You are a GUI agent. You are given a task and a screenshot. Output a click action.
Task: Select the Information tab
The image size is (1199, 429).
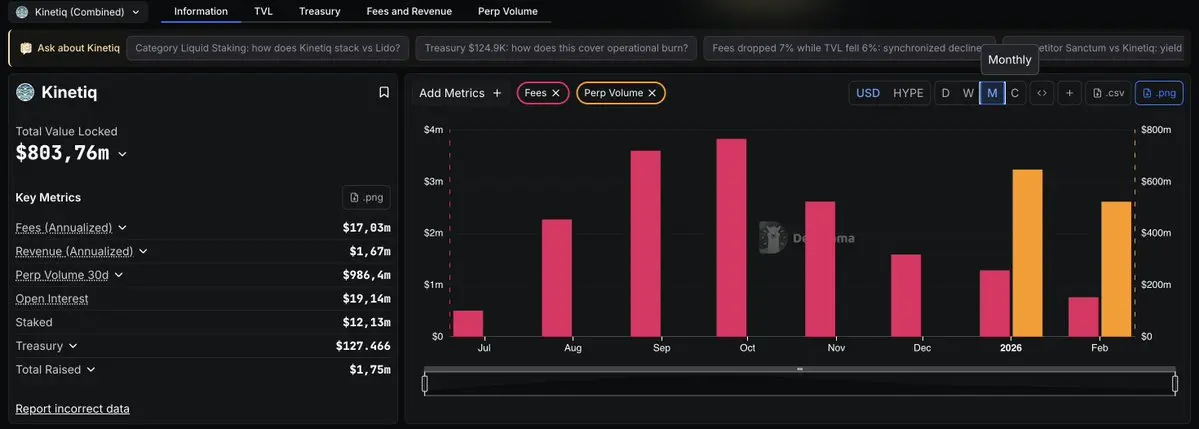(x=201, y=11)
